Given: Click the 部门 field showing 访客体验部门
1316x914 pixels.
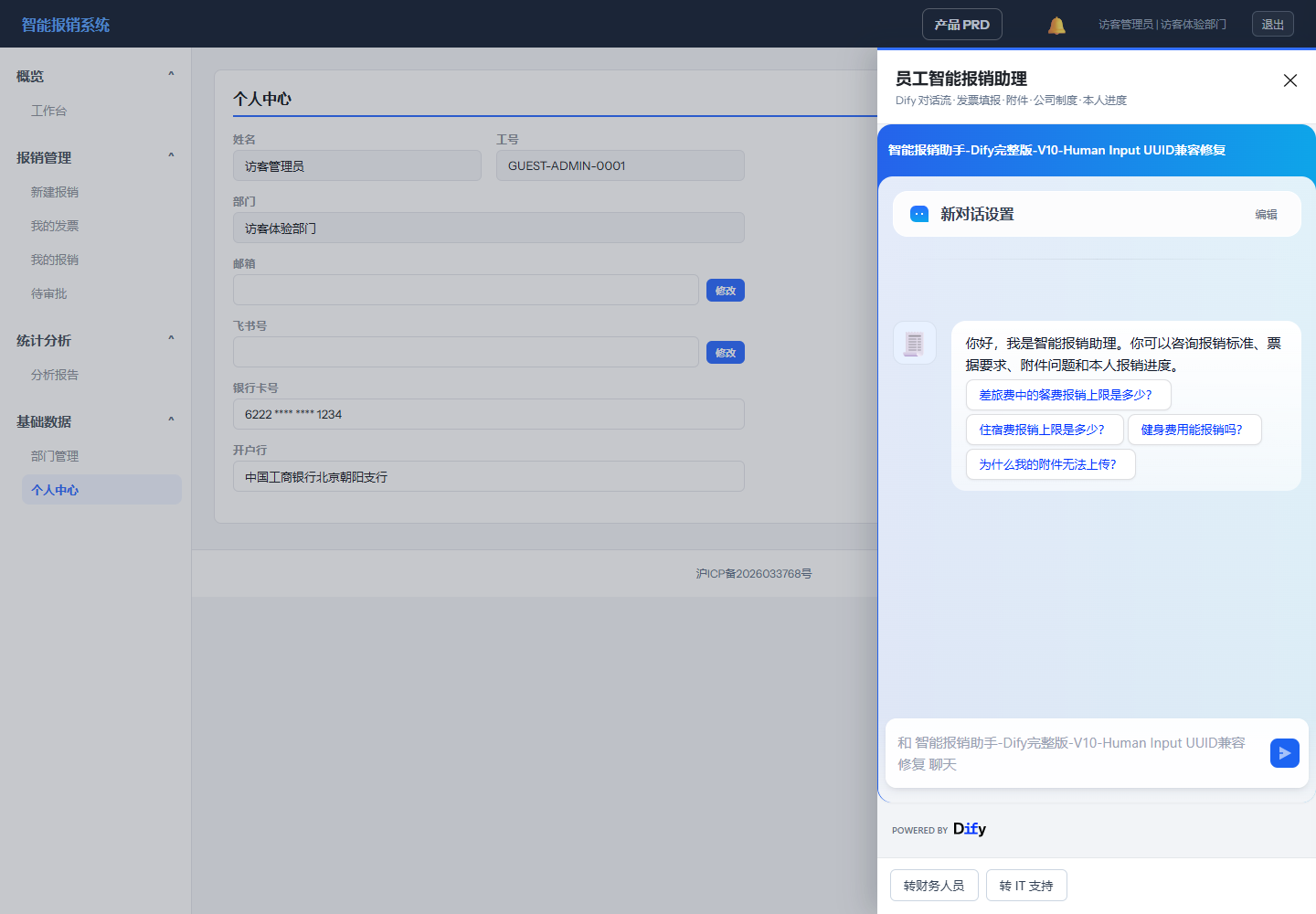Looking at the screenshot, I should coord(489,228).
